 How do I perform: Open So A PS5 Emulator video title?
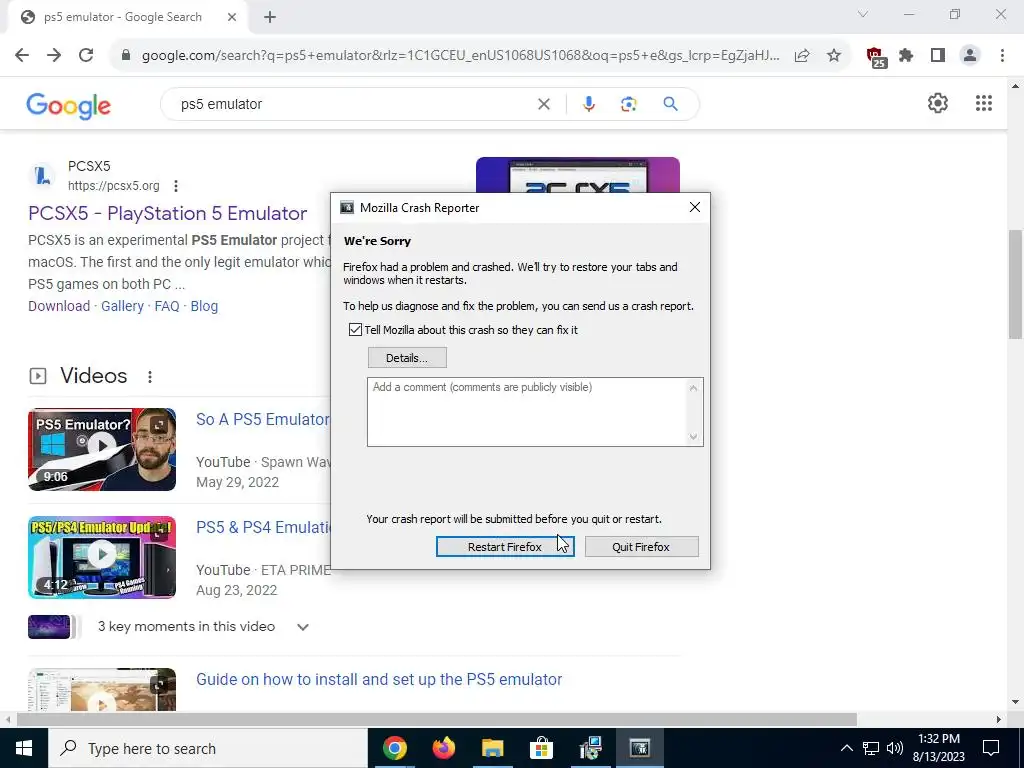(x=263, y=419)
